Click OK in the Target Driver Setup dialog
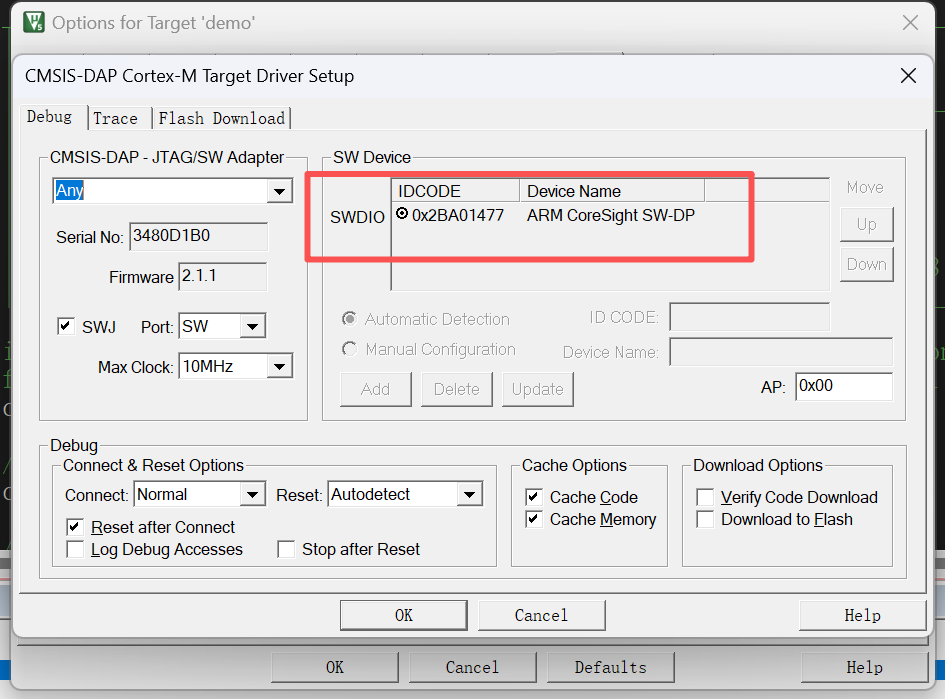Image resolution: width=945 pixels, height=699 pixels. [404, 615]
